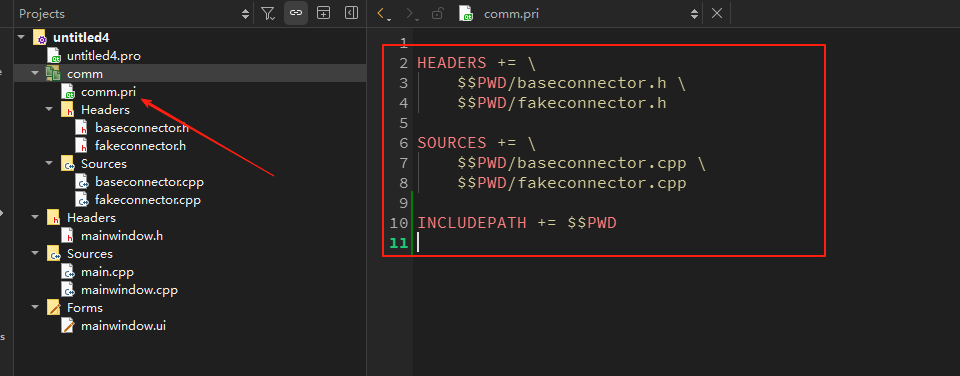The image size is (960, 376).
Task: Click comm.pri title in the editor toolbar
Action: 511,13
